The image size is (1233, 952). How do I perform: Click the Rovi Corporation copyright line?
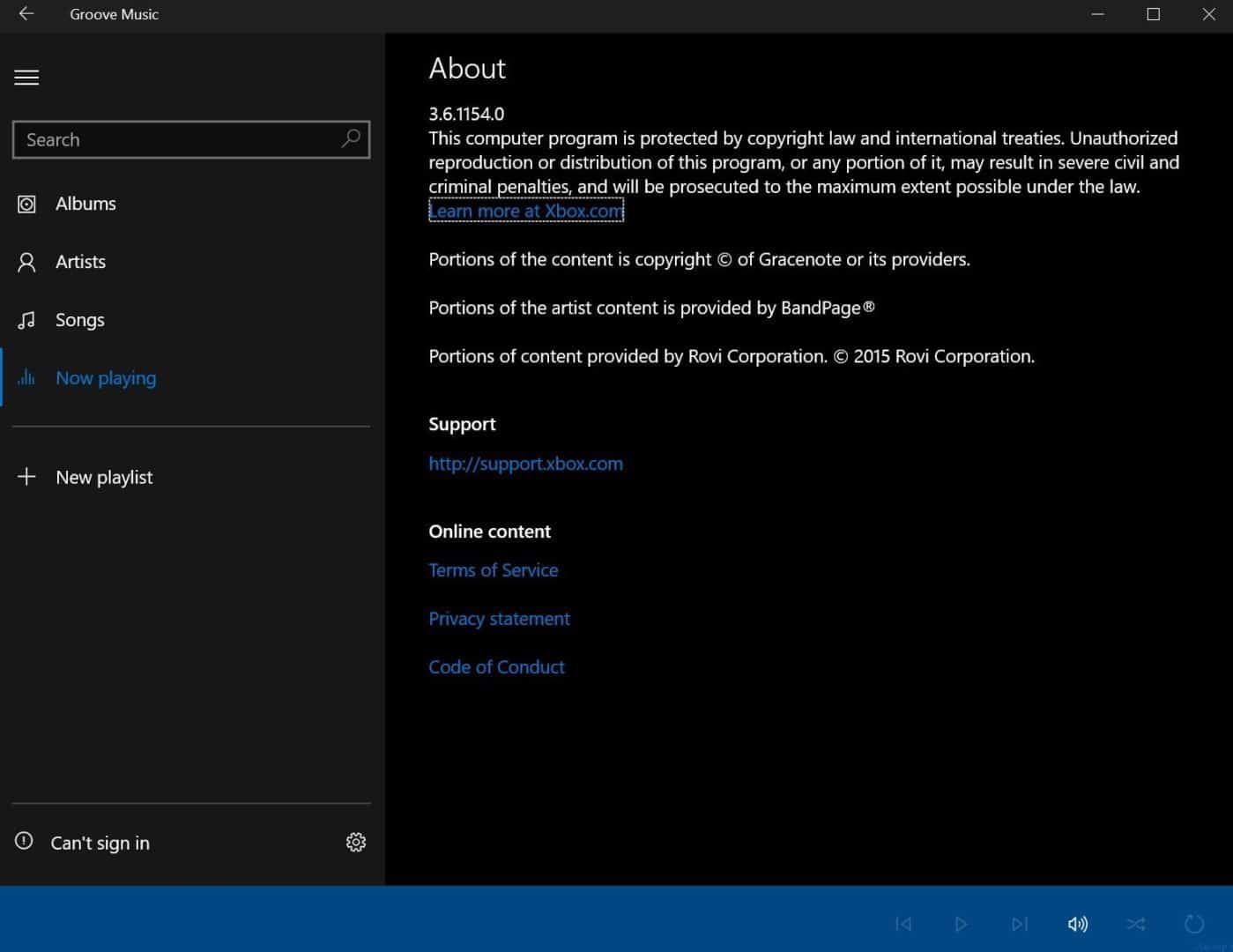click(732, 356)
